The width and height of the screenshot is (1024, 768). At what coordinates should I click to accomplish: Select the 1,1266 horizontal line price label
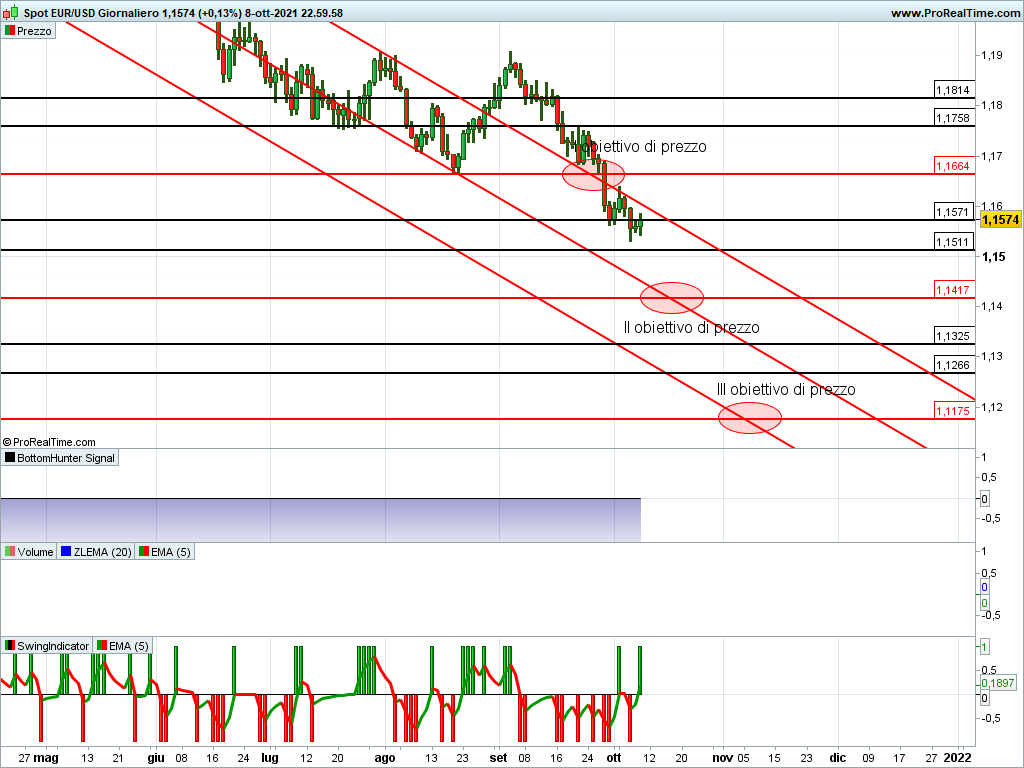953,365
